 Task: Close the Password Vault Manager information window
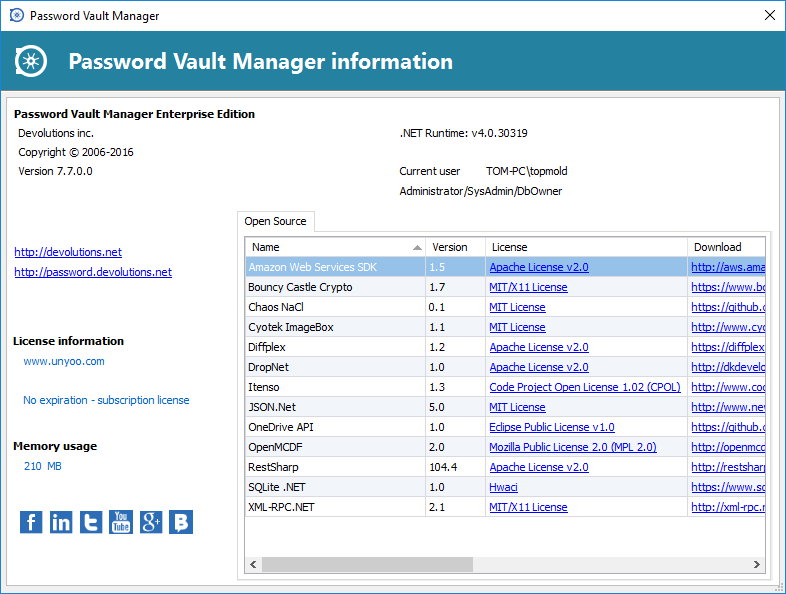pos(769,16)
